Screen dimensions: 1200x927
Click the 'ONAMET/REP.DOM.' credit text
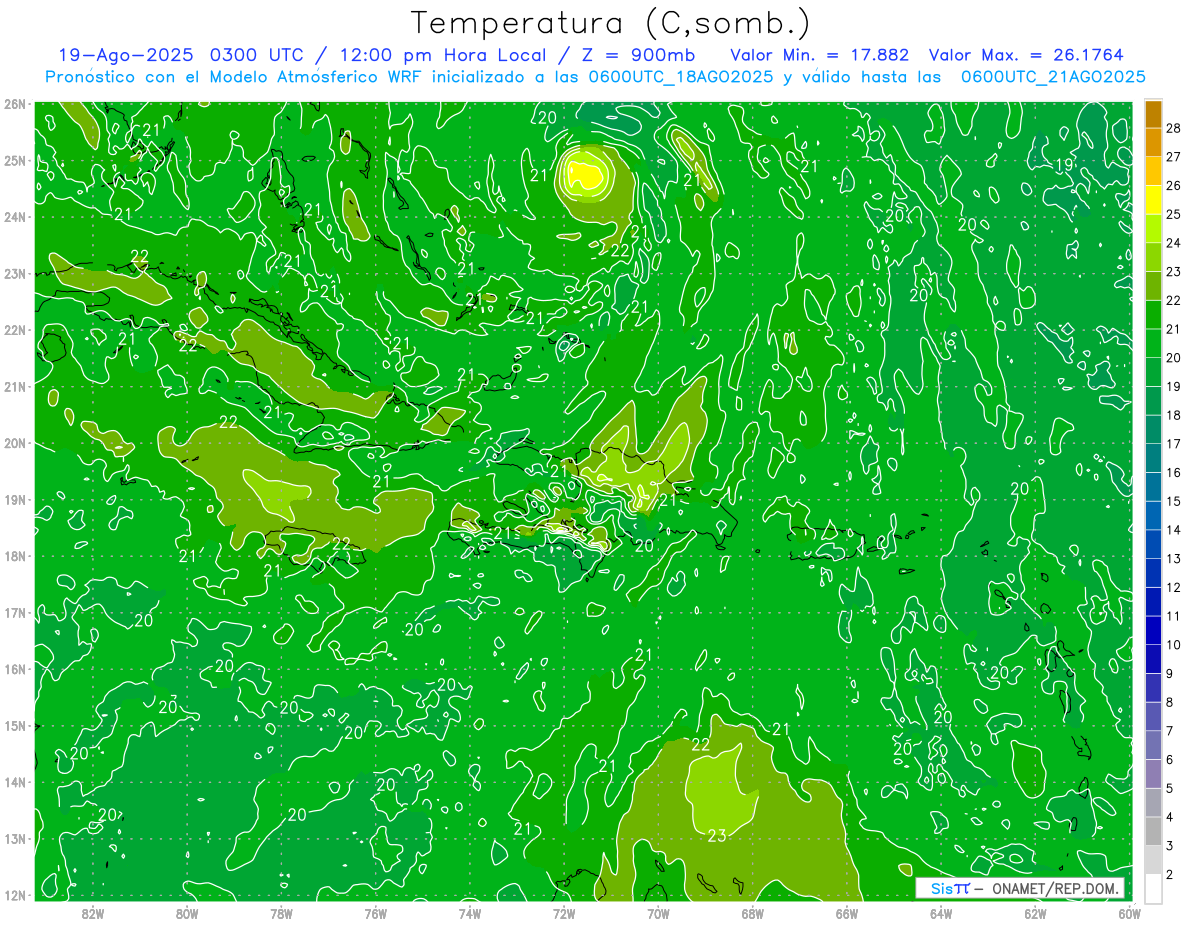pyautogui.click(x=1055, y=888)
